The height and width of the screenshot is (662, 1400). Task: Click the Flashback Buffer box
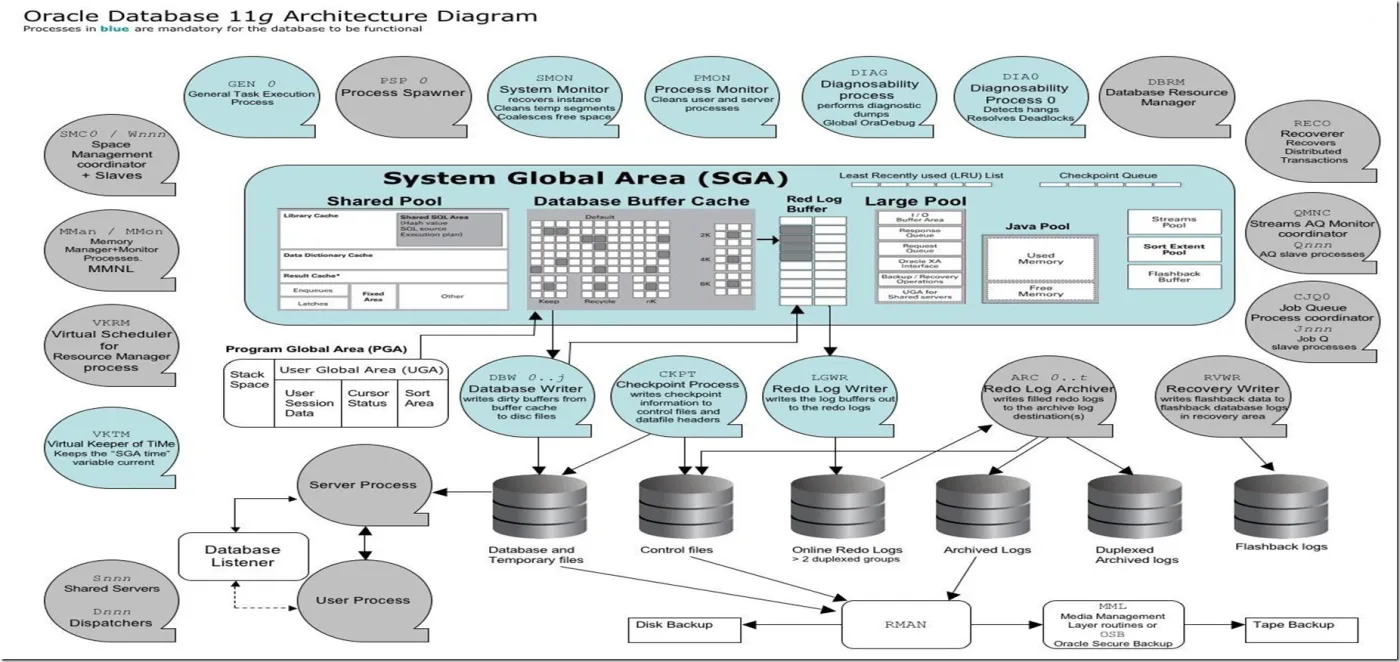point(1174,277)
